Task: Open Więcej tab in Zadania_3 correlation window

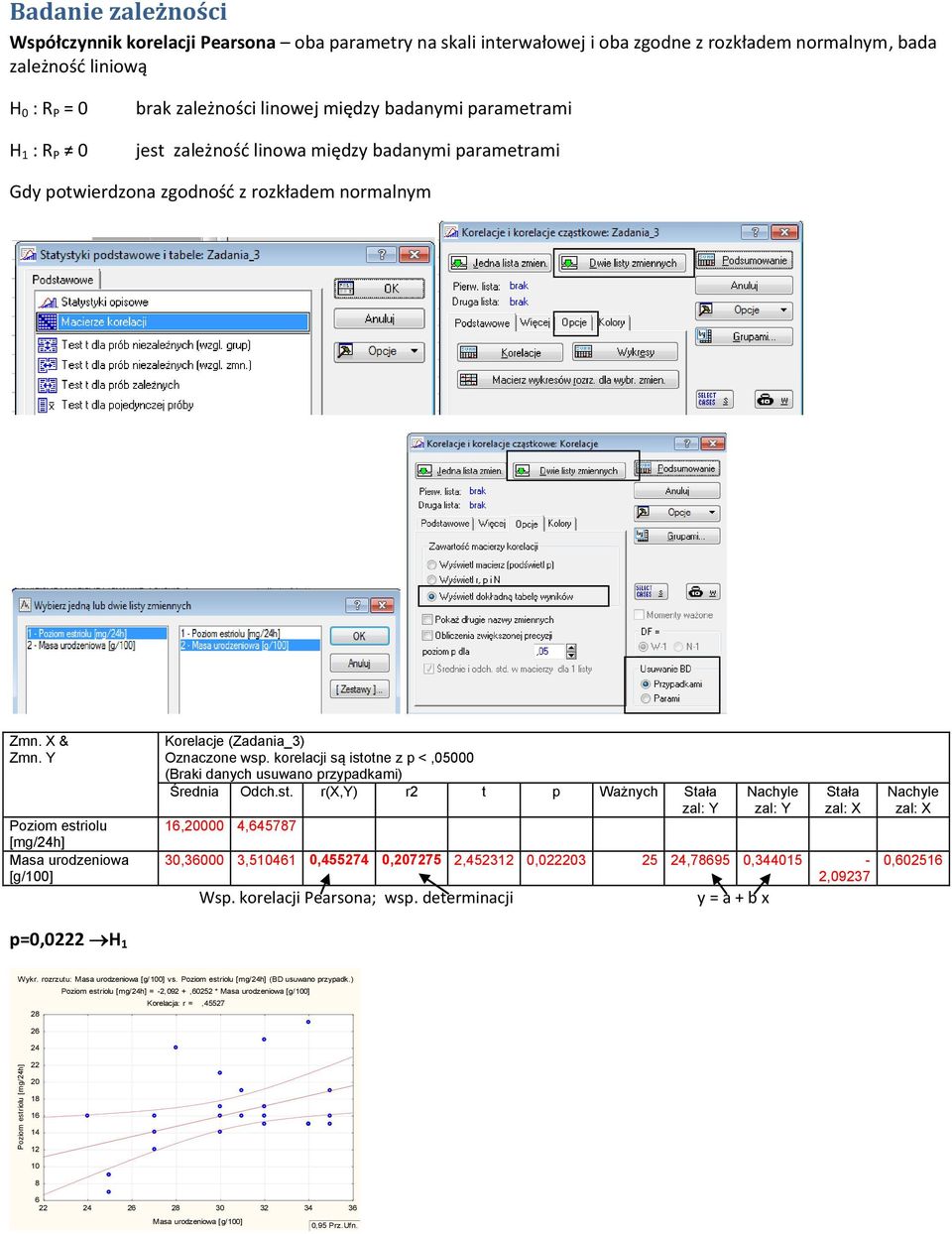Action: [x=535, y=322]
